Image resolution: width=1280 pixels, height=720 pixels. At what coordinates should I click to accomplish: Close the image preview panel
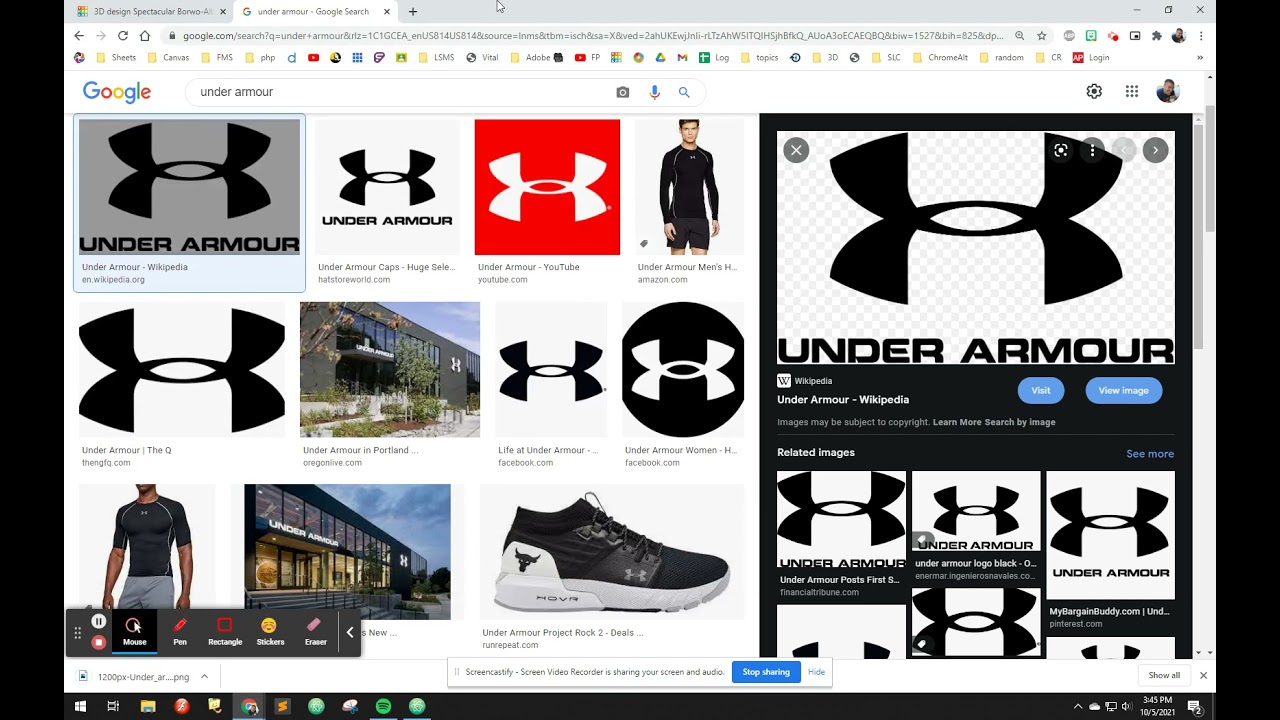(x=796, y=150)
